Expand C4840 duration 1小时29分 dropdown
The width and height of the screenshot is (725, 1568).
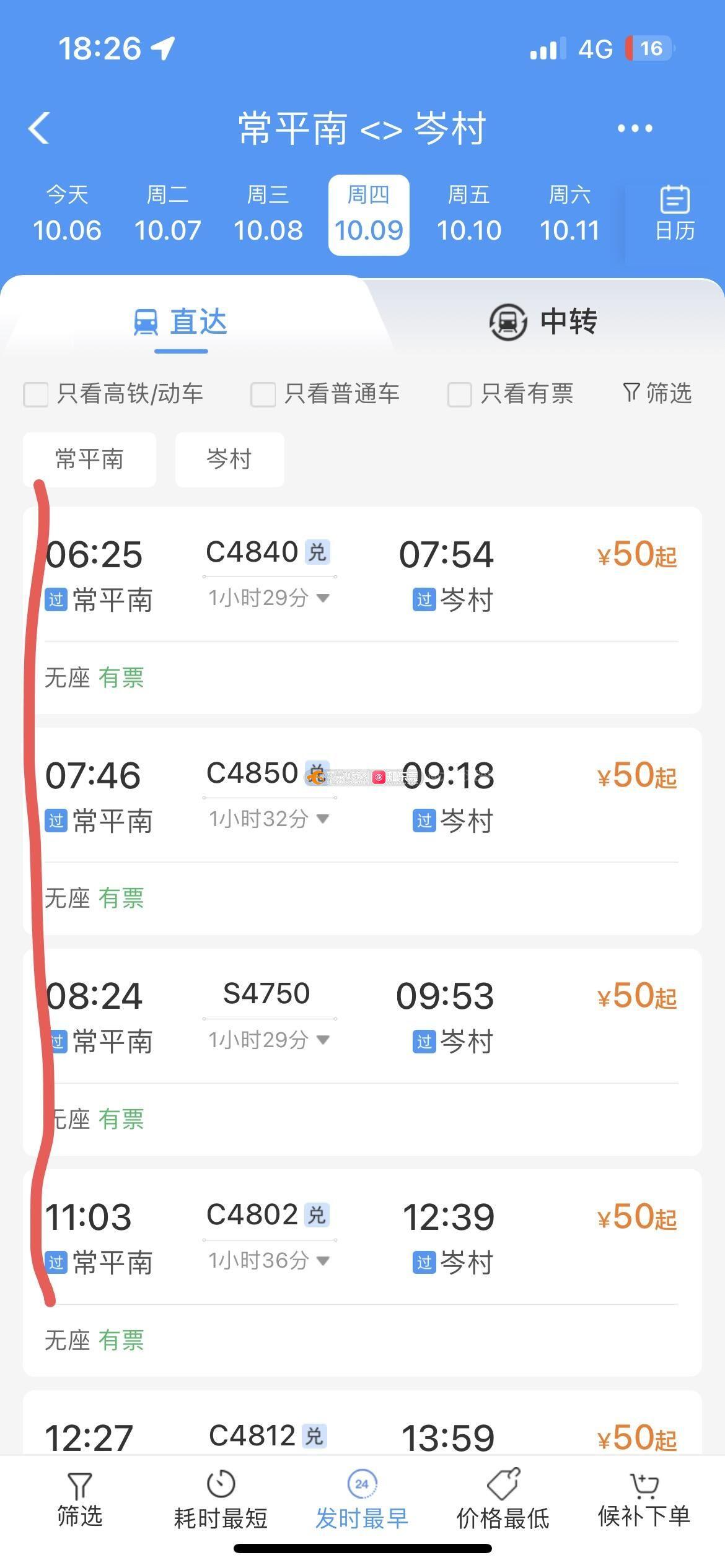tap(323, 598)
